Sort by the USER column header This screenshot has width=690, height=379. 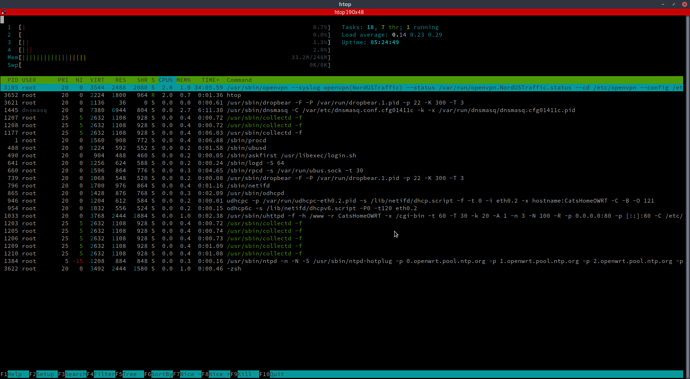tap(29, 80)
